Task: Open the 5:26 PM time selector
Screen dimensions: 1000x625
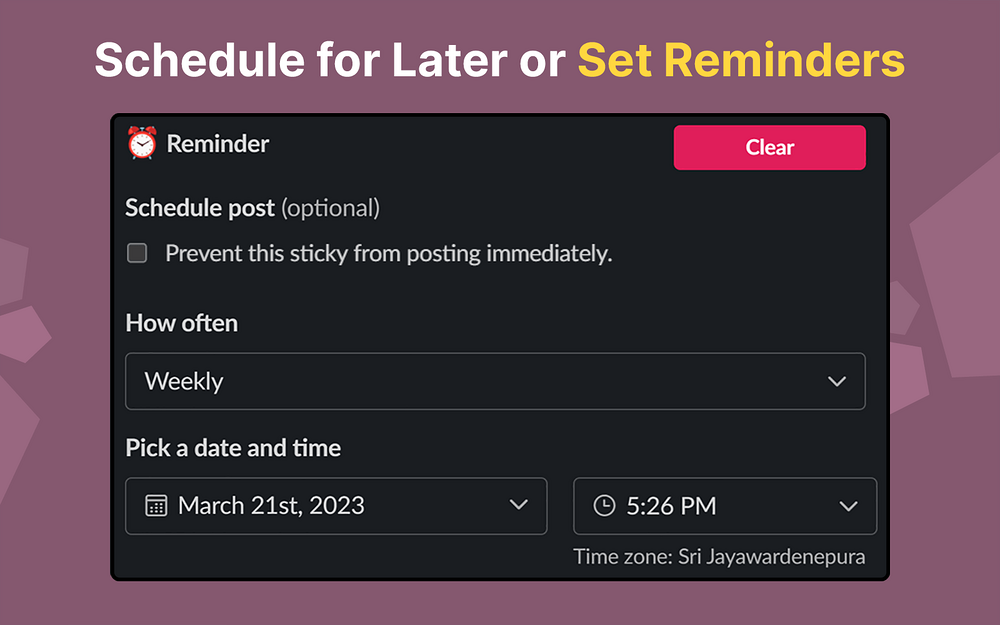Action: click(x=725, y=506)
